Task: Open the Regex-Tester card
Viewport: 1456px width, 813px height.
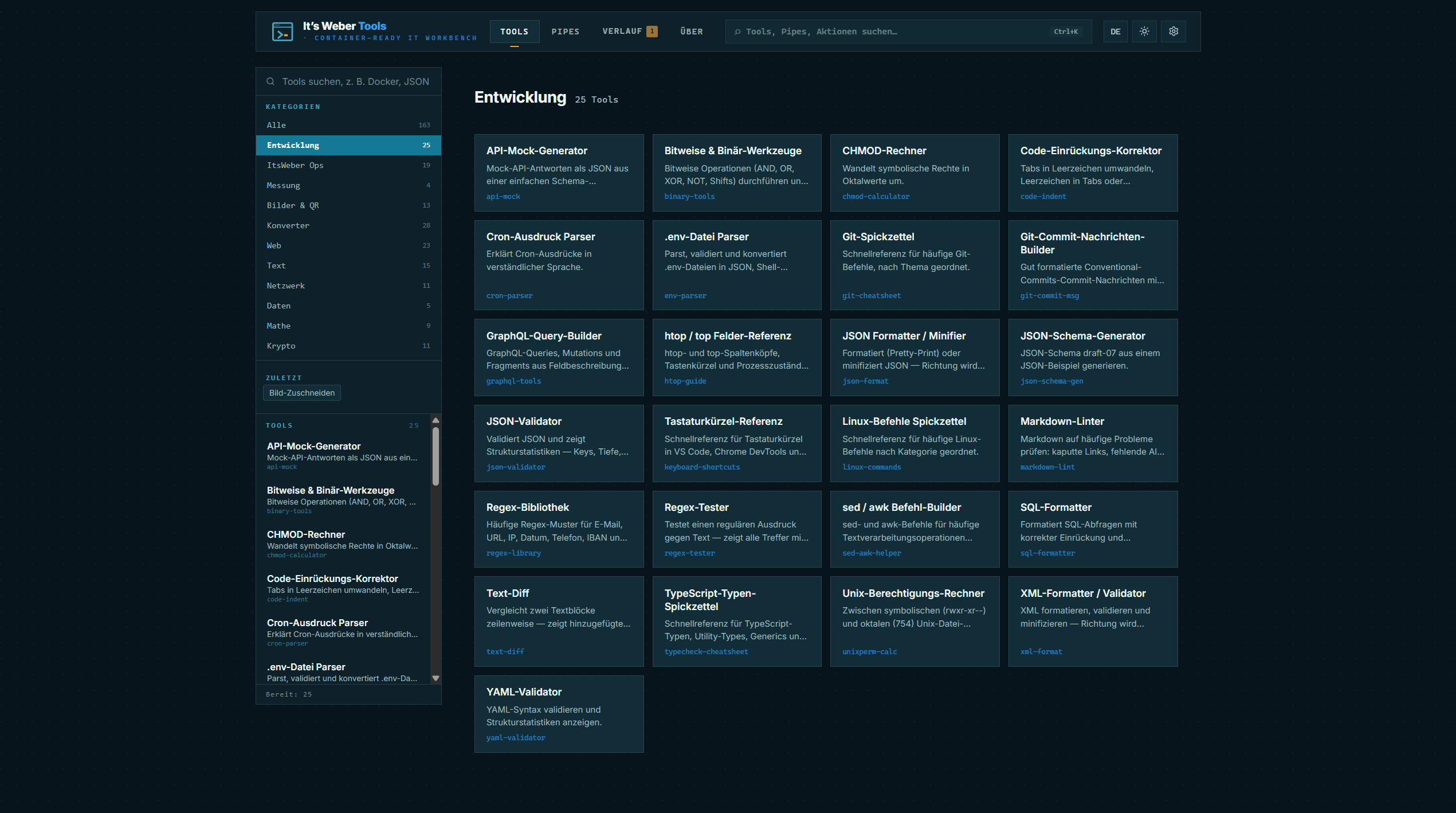Action: tap(737, 529)
